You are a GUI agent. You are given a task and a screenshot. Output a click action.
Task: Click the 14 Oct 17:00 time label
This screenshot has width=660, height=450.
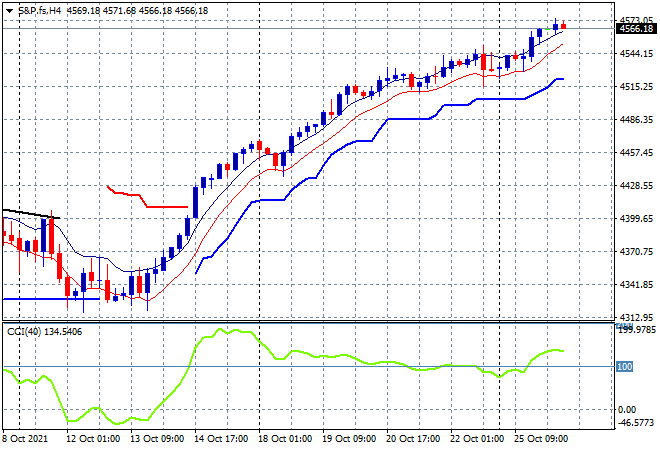pos(221,439)
